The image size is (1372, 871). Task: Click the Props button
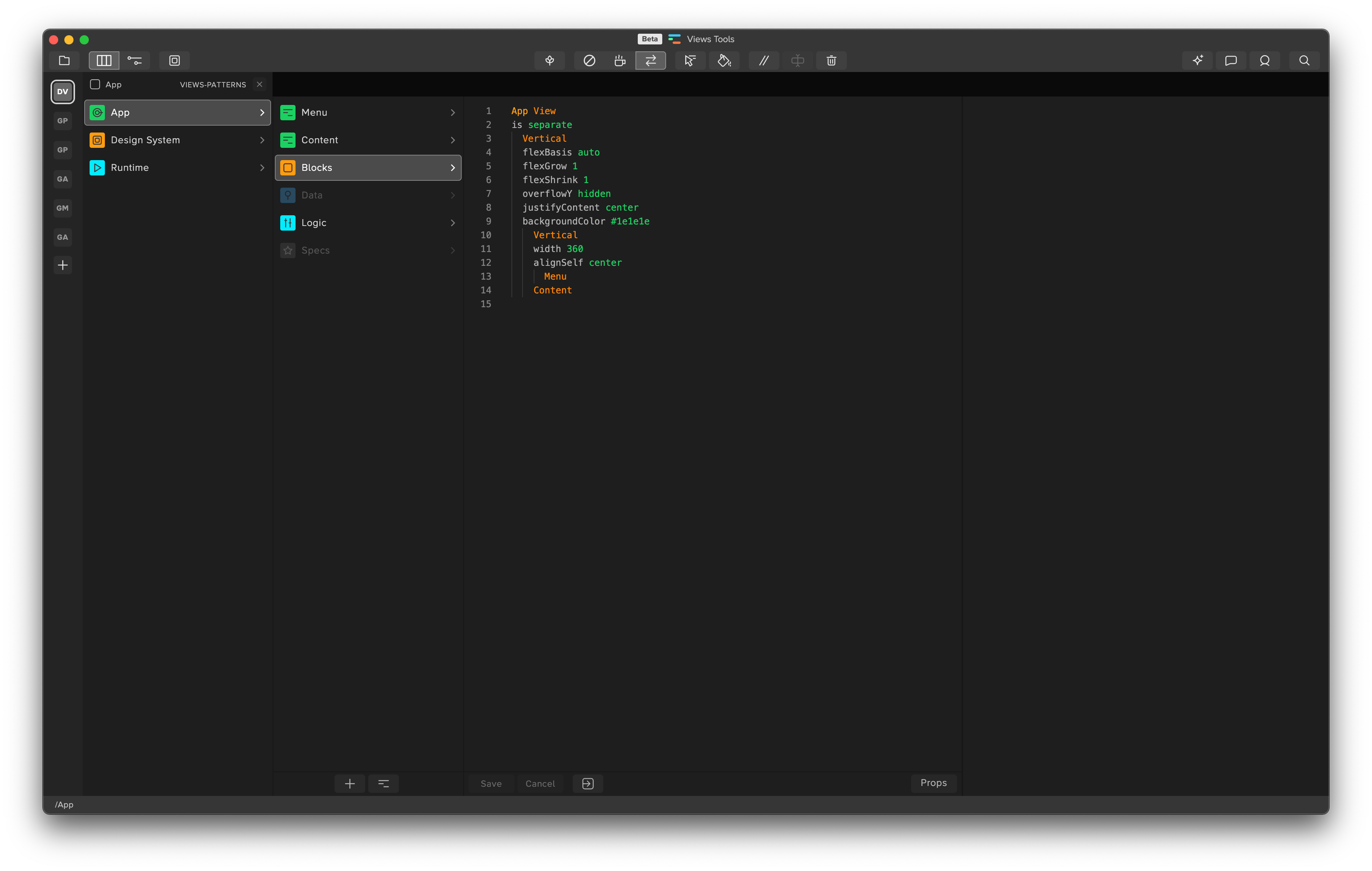pyautogui.click(x=933, y=783)
